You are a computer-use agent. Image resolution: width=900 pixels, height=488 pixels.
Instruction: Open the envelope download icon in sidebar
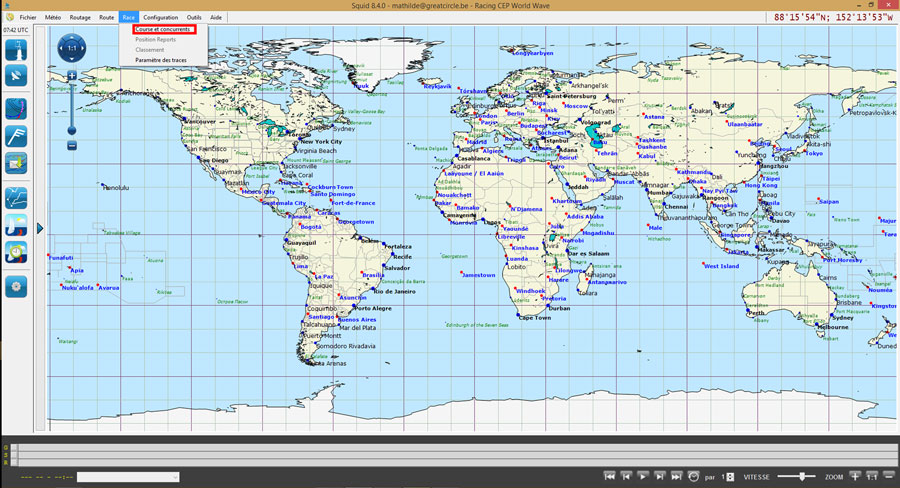[16, 161]
